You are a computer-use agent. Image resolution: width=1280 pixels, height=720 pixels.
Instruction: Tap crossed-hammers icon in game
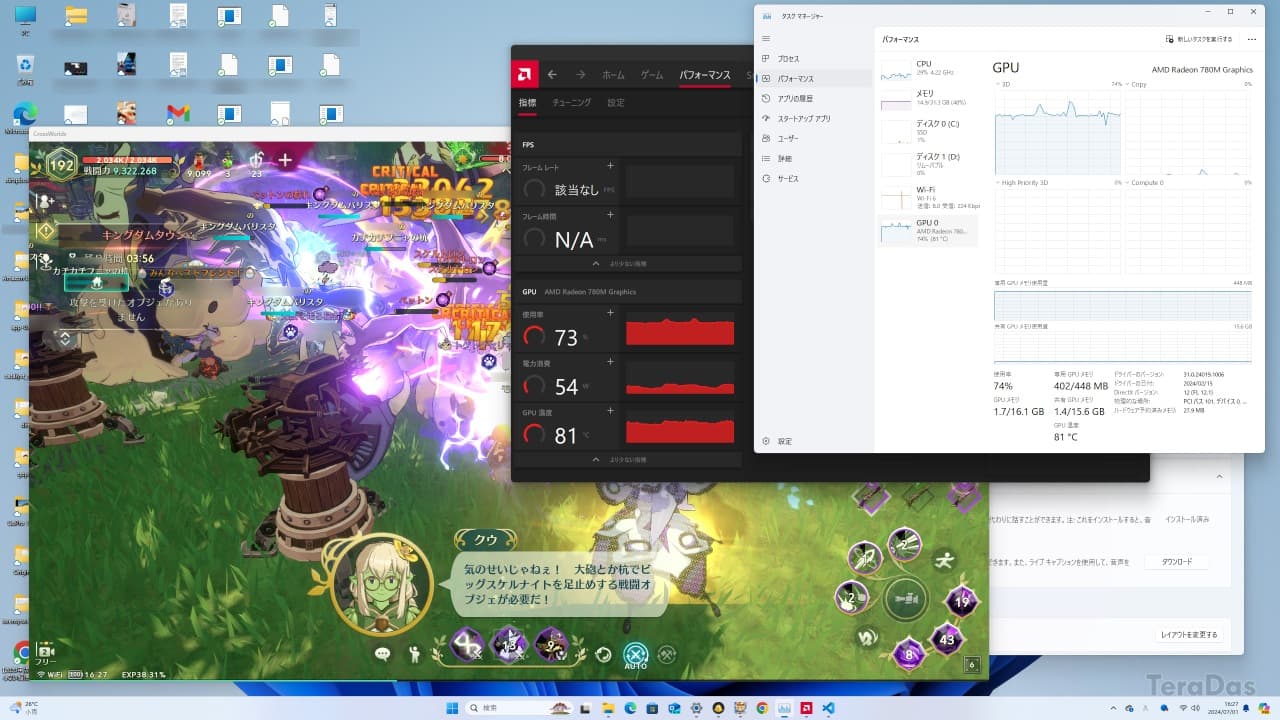667,655
